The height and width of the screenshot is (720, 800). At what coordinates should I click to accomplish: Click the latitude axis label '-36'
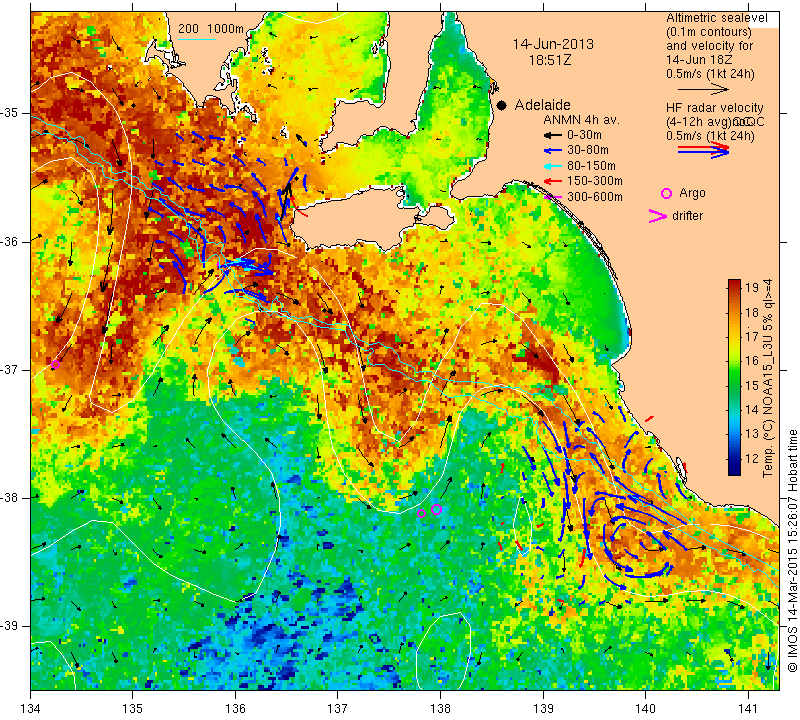pyautogui.click(x=10, y=241)
